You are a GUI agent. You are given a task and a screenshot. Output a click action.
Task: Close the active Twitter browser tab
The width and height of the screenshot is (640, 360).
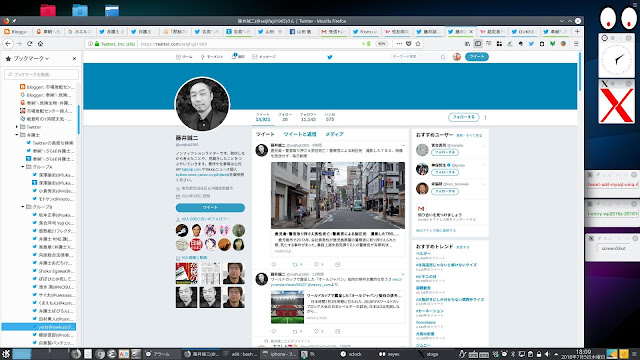(x=471, y=31)
